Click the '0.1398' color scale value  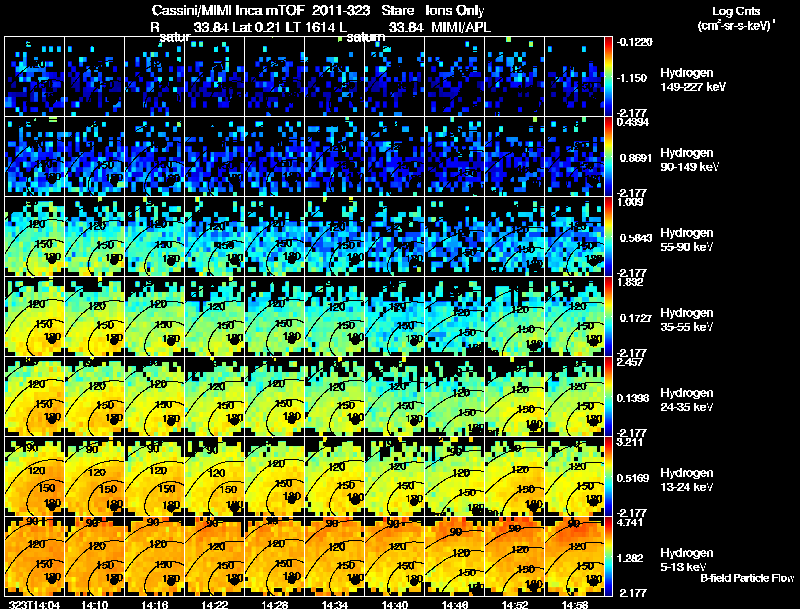pos(633,398)
